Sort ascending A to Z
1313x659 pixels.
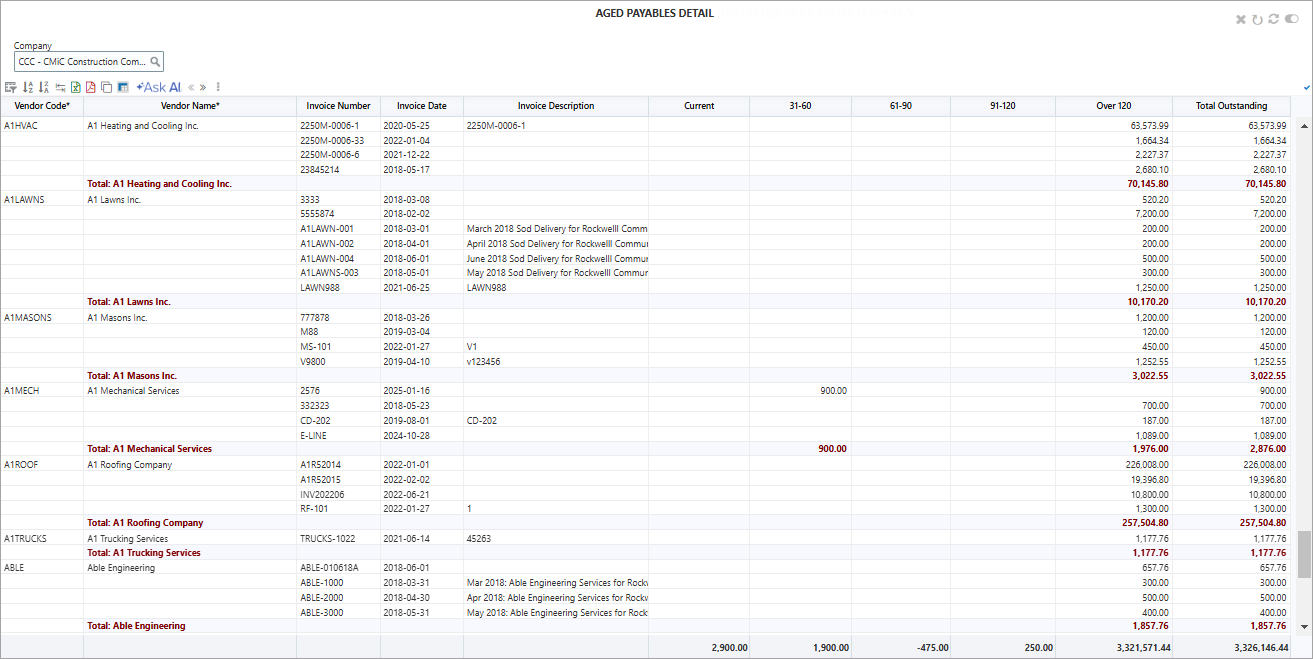click(x=28, y=87)
